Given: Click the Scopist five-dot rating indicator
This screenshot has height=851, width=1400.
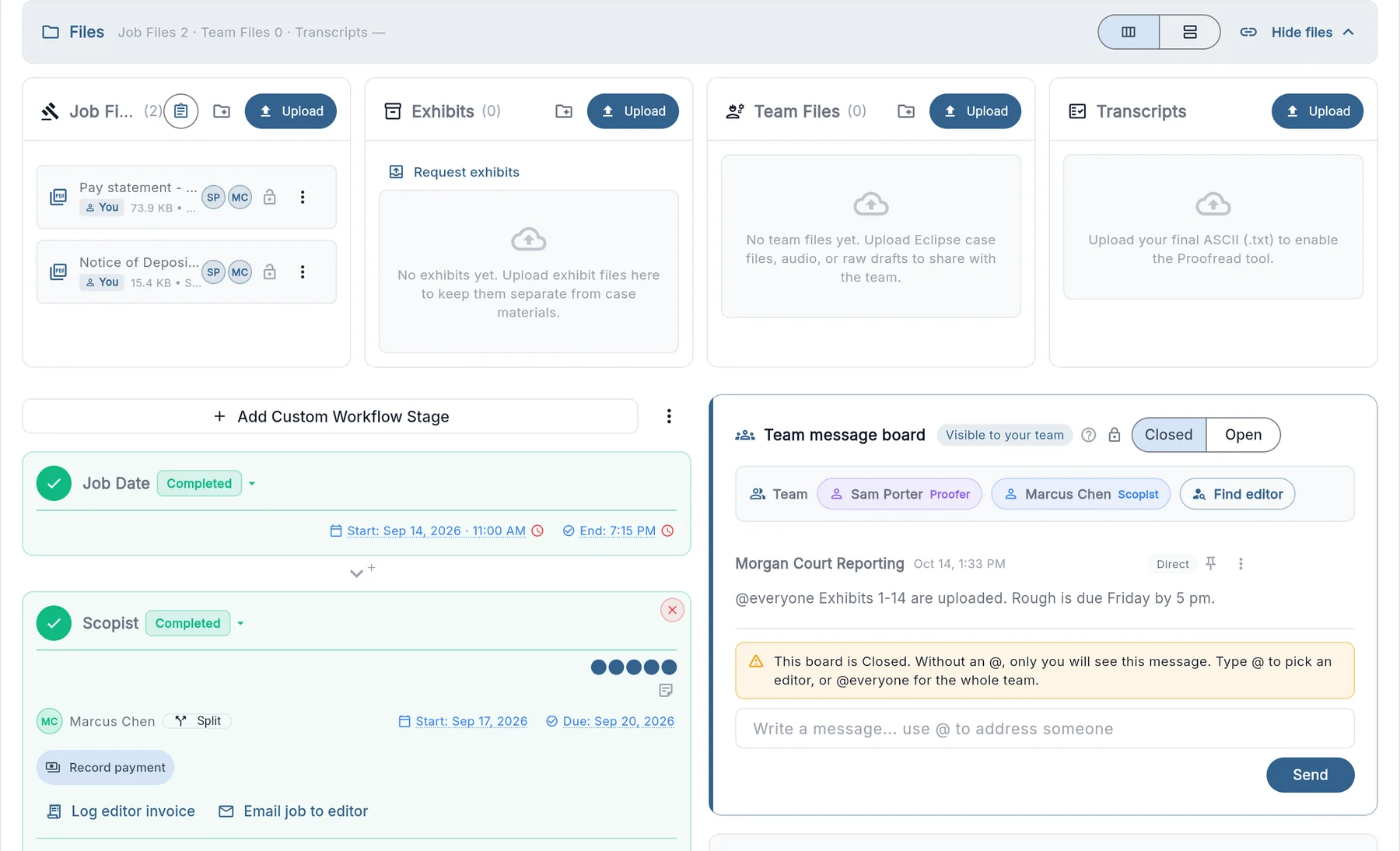Looking at the screenshot, I should 634,667.
